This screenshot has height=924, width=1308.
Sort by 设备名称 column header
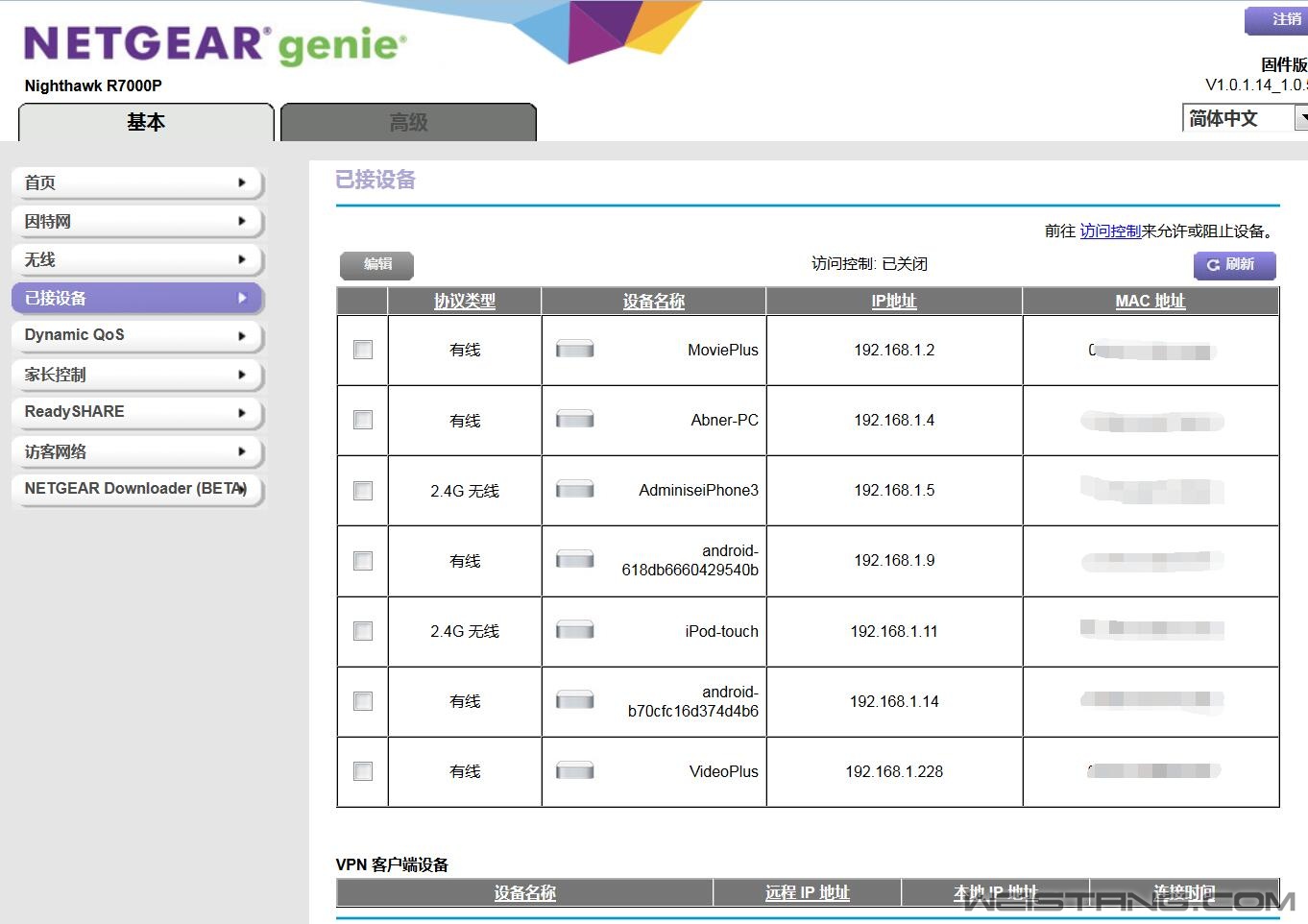tap(654, 301)
